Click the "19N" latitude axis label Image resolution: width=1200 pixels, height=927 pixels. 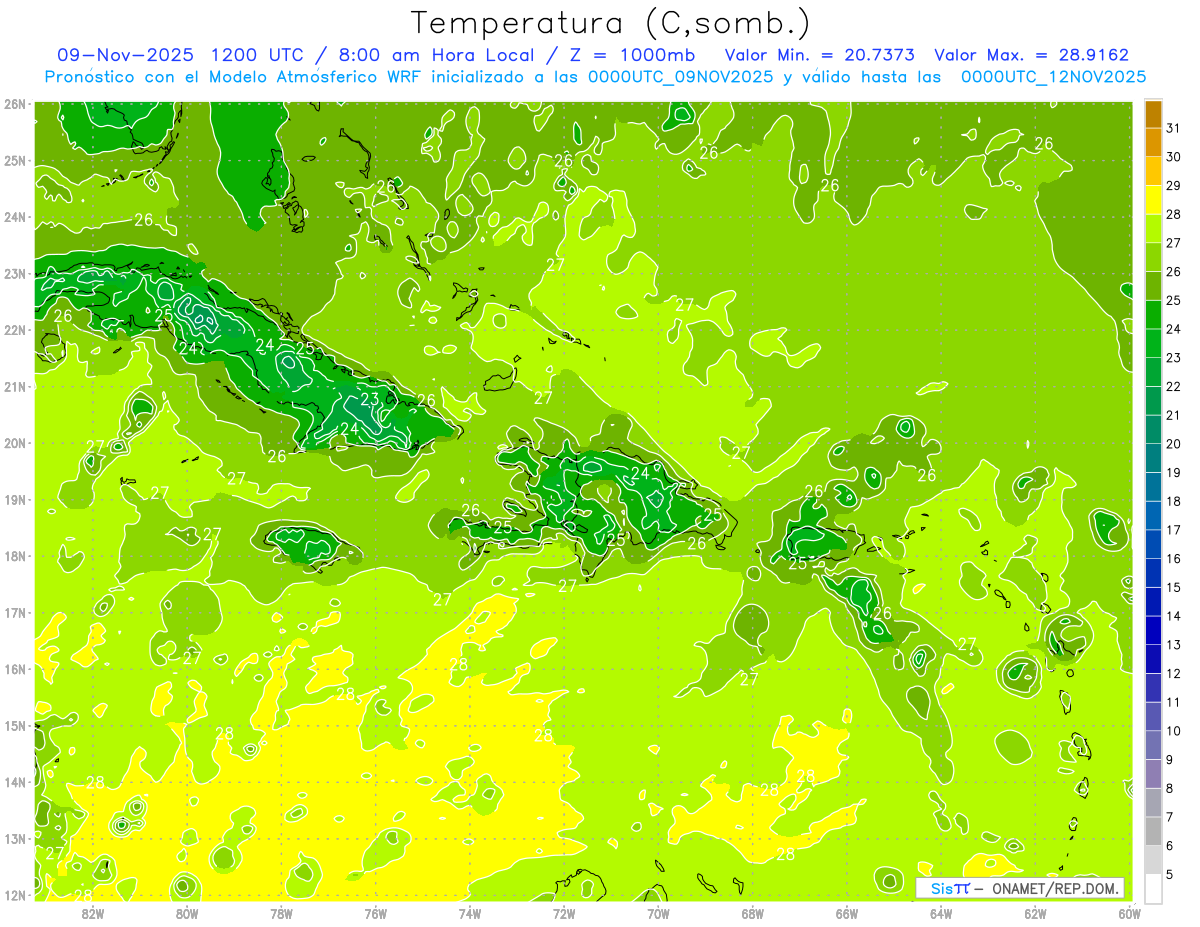16,500
